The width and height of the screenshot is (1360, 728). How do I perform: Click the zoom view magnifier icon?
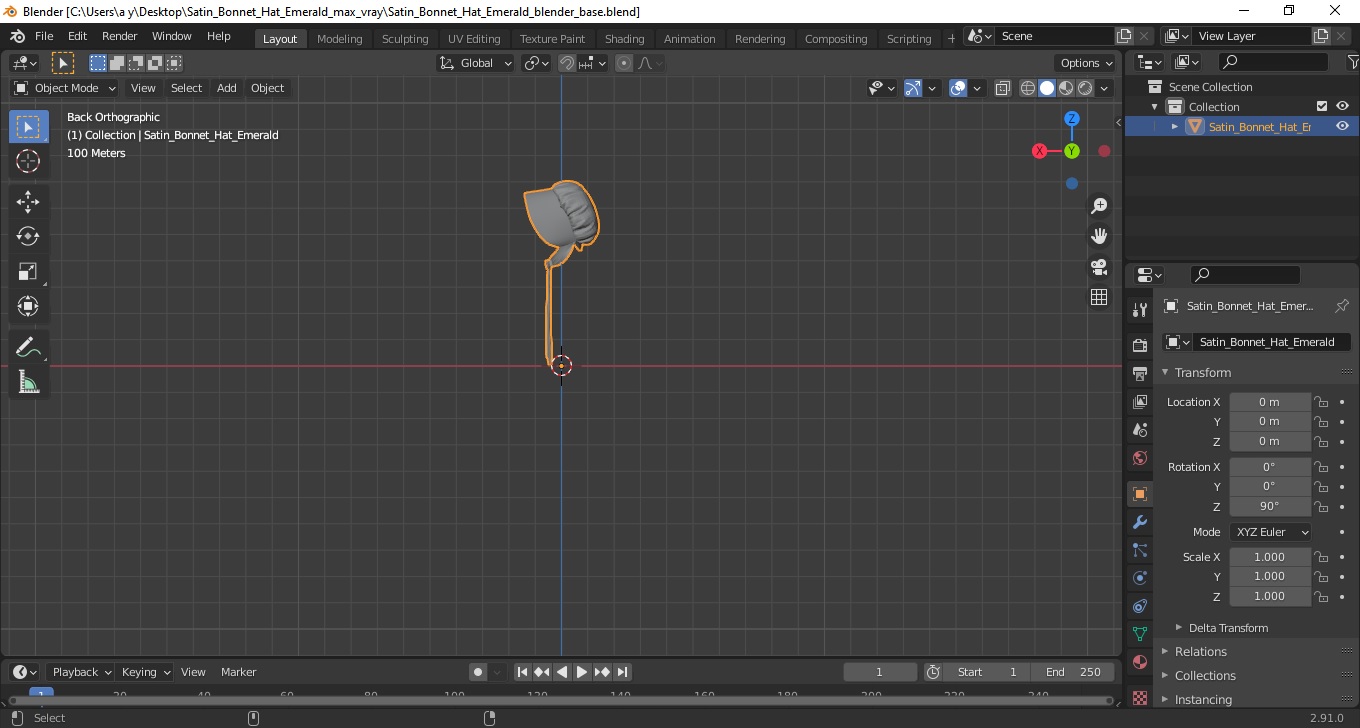click(1099, 205)
